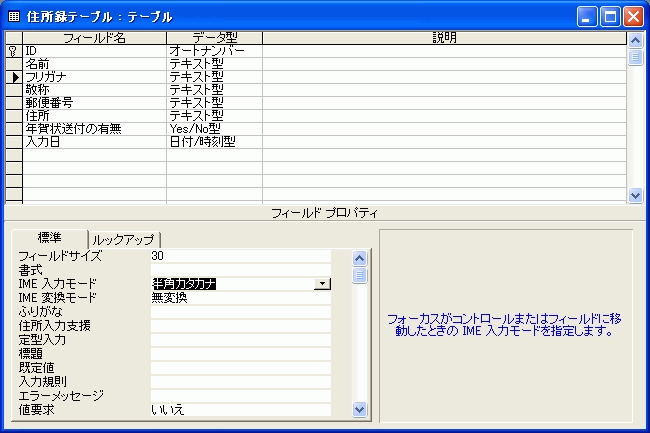Select the 住所 field name cell
The image size is (650, 433).
95,116
